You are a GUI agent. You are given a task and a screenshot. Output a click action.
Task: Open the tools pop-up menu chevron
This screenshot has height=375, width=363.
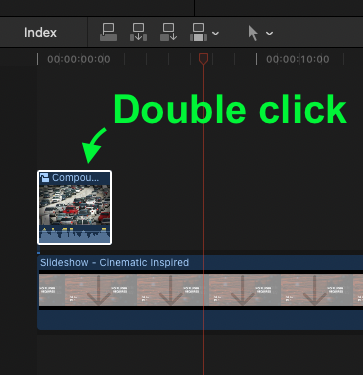[x=269, y=33]
